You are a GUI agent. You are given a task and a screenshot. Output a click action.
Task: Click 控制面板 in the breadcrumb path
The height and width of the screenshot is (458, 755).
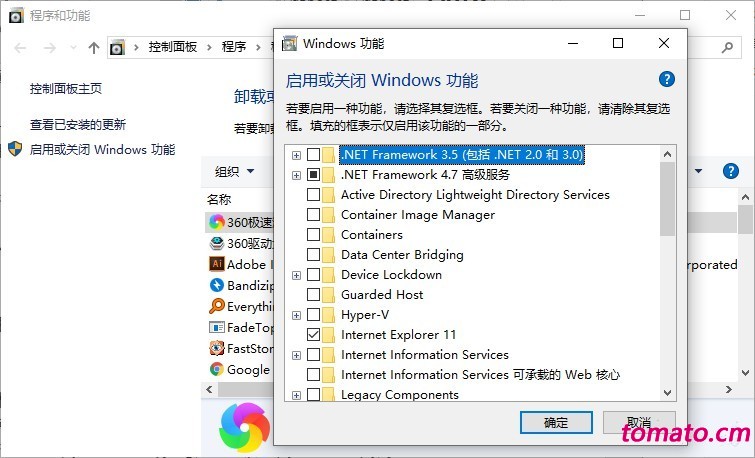click(173, 47)
